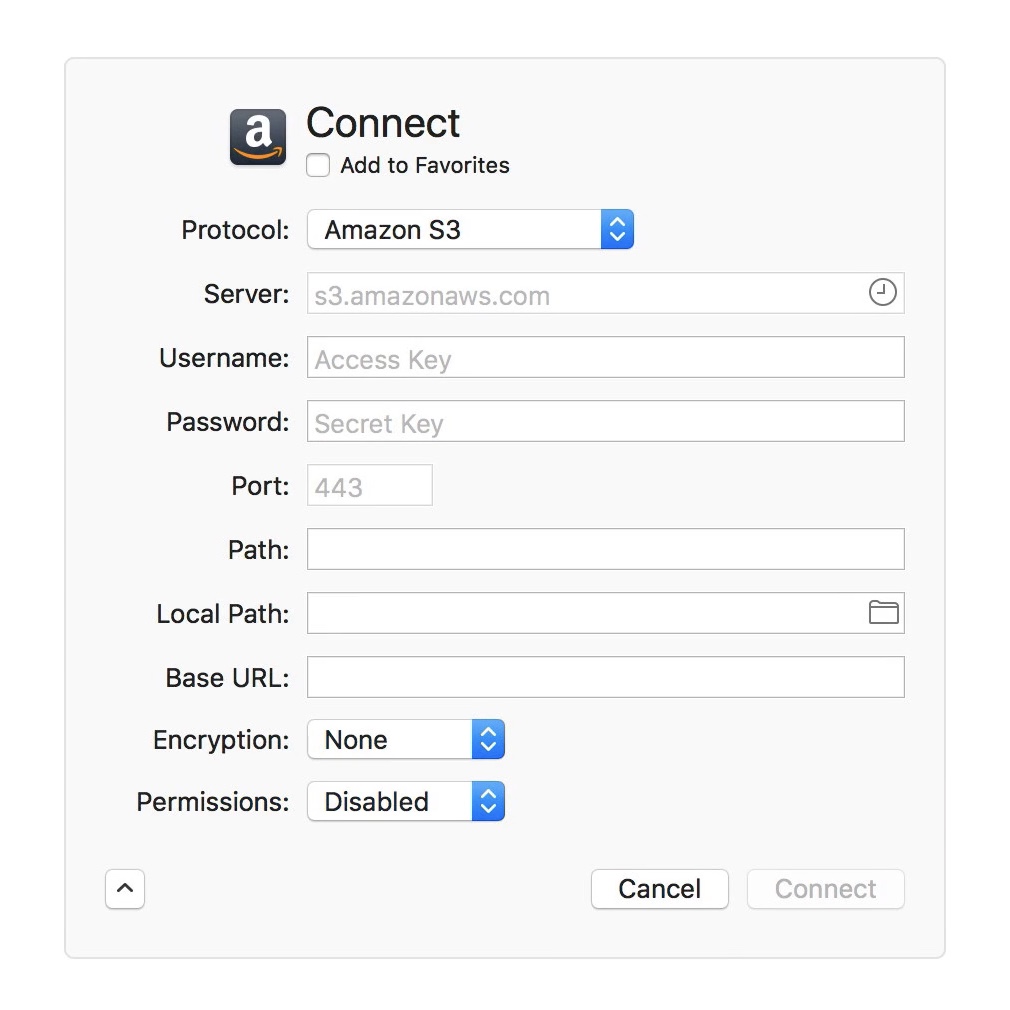
Task: Click the Connect heading title
Action: coord(383,123)
